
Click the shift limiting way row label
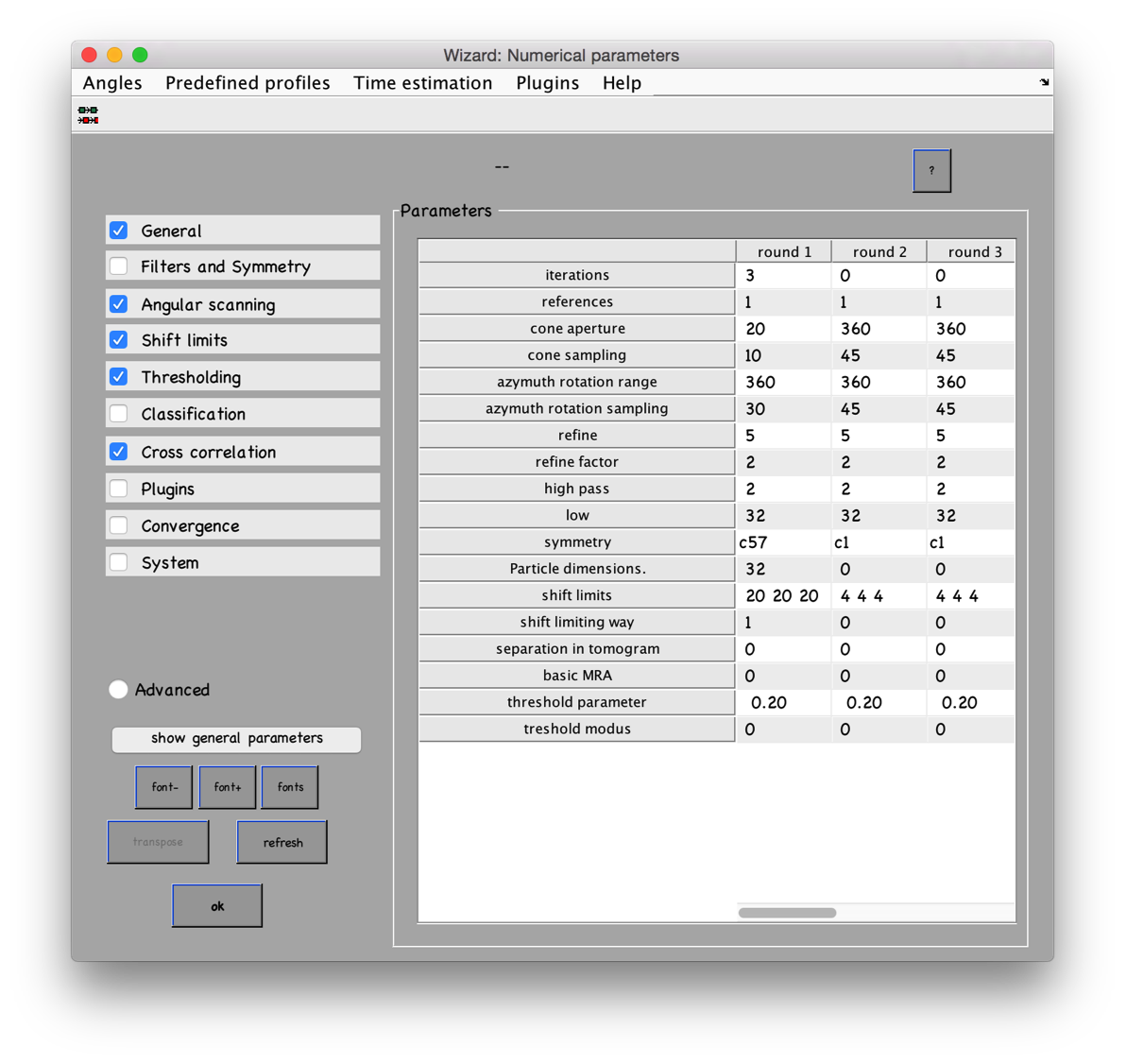(x=576, y=622)
